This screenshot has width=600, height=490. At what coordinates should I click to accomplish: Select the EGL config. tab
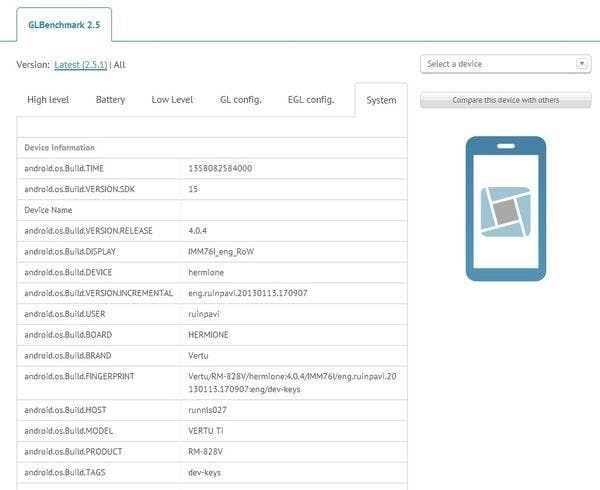click(310, 100)
